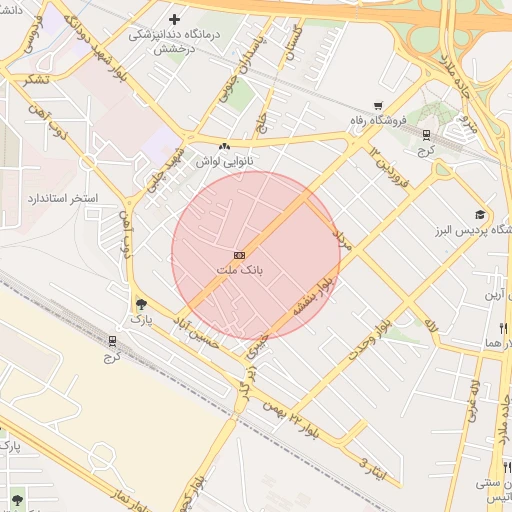Click the جاده ملارد label near مترو
The width and height of the screenshot is (512, 512).
point(455,76)
